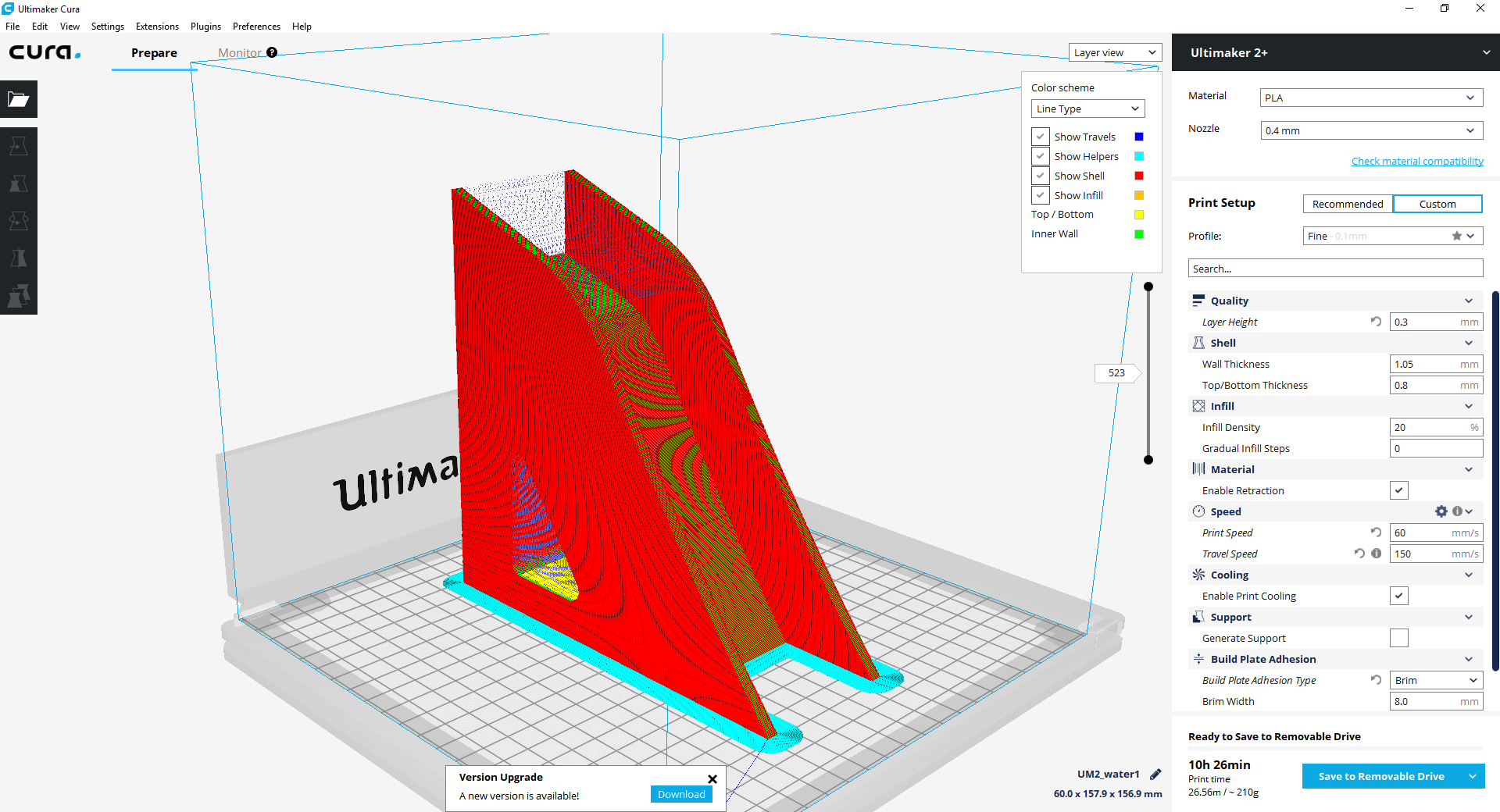Open the Material PLA dropdown
1500x812 pixels.
click(1371, 98)
